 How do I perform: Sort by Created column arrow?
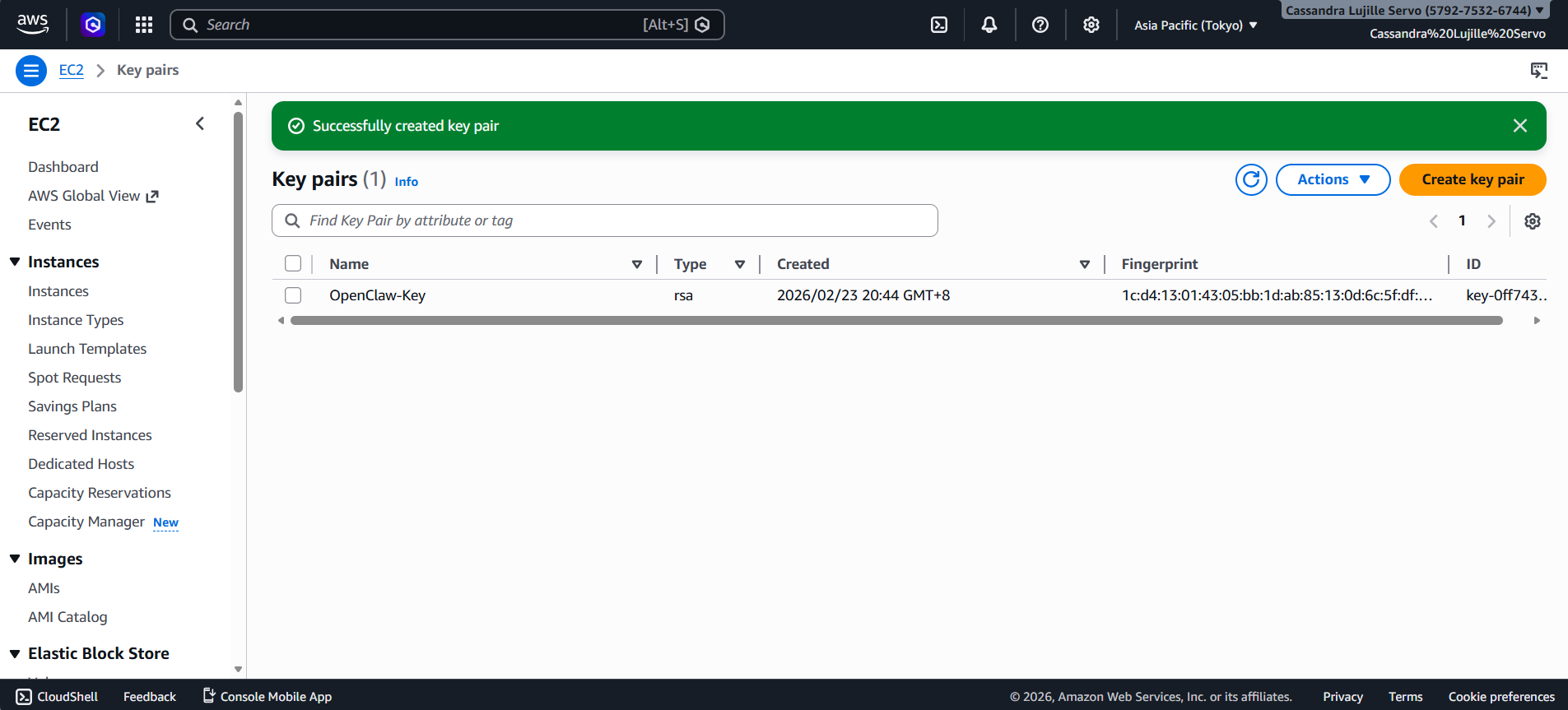(1085, 264)
